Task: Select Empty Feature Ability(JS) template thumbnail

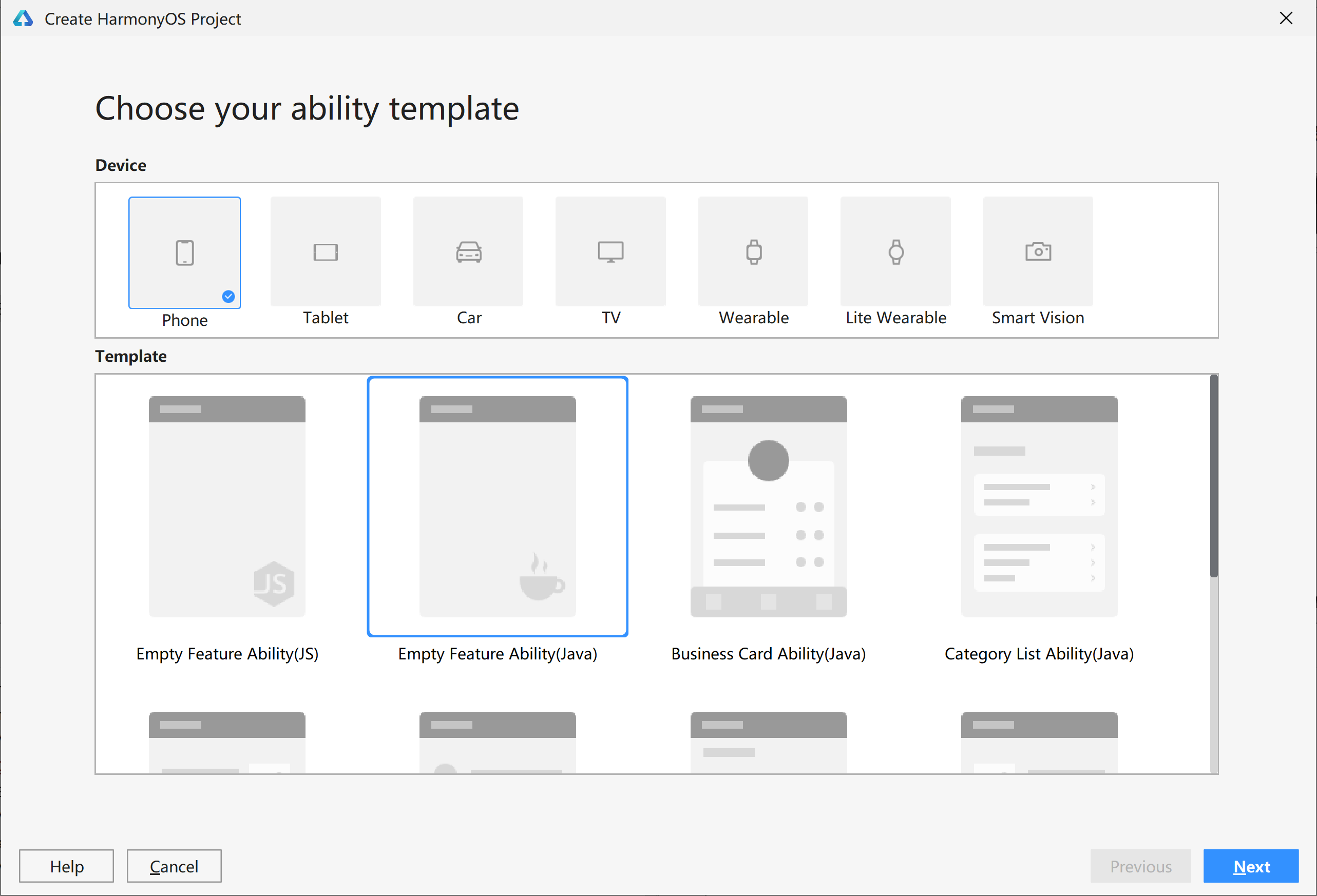Action: 227,507
